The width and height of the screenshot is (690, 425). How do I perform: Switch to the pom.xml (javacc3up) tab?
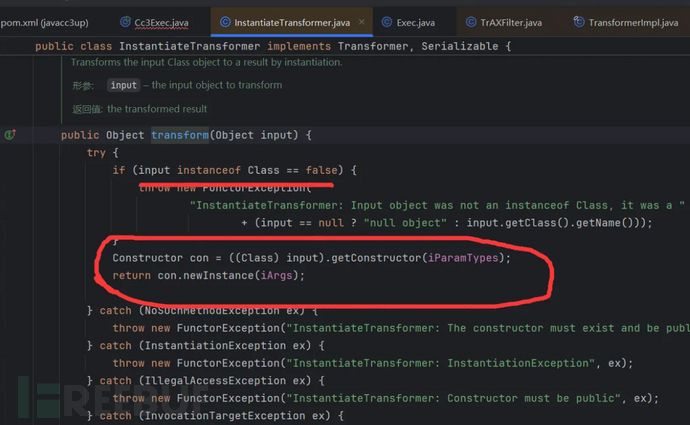(x=48, y=21)
